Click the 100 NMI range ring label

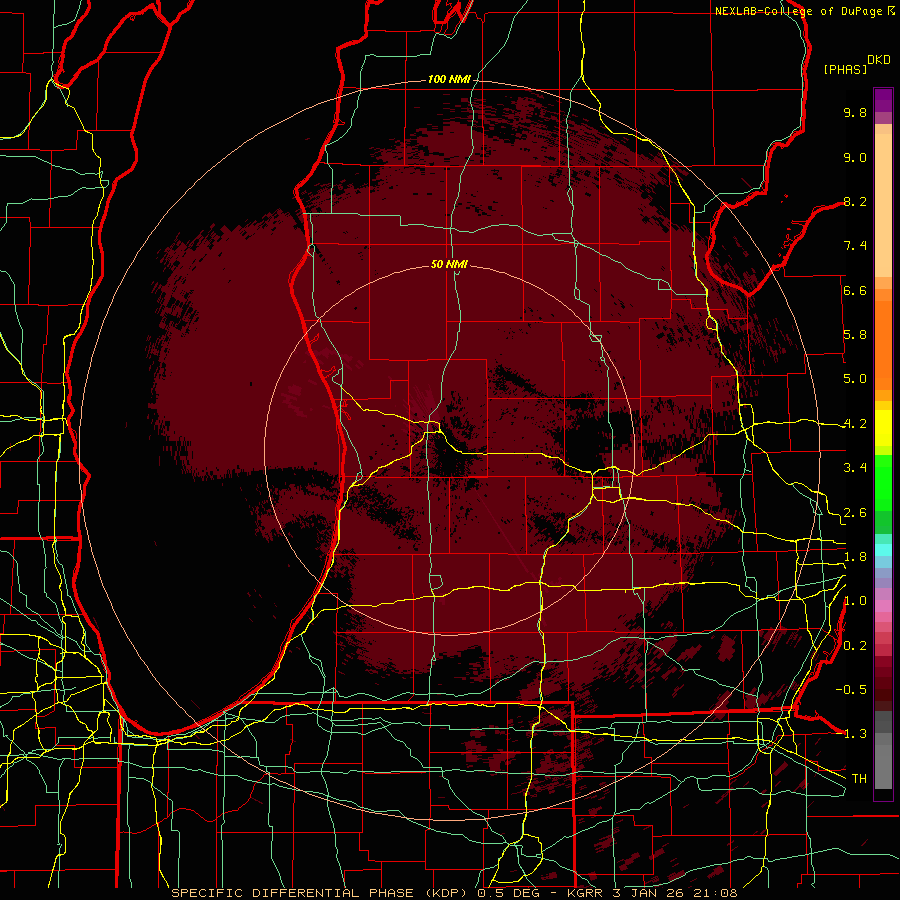(x=449, y=79)
